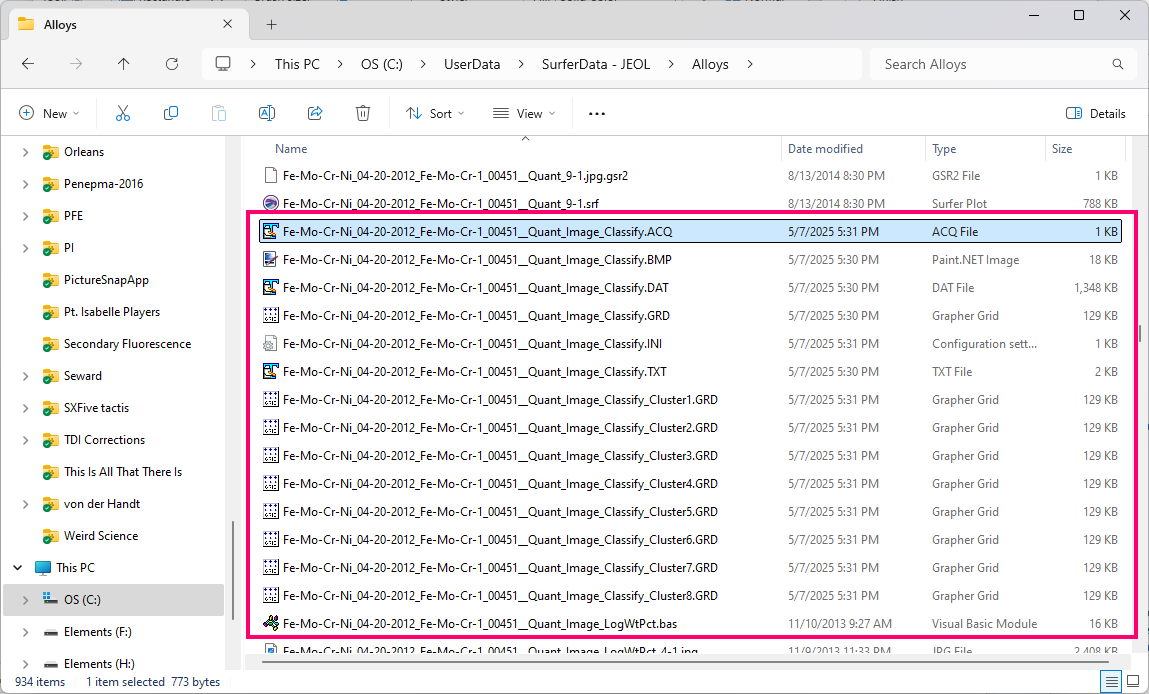Click SurferData - JEOL in breadcrumb path
This screenshot has width=1149, height=694.
click(x=595, y=64)
